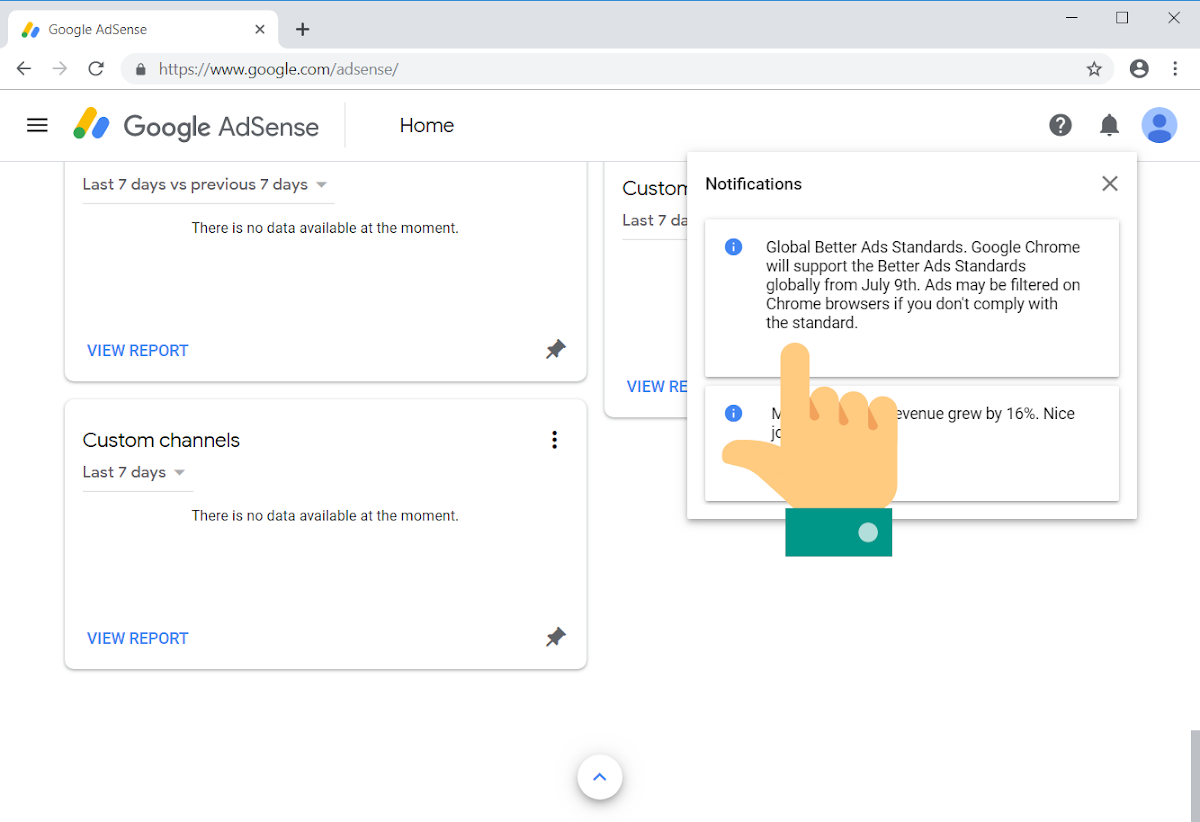This screenshot has width=1200, height=822.
Task: Expand the Last 7 days vs previous 7 days dropdown
Action: (206, 185)
